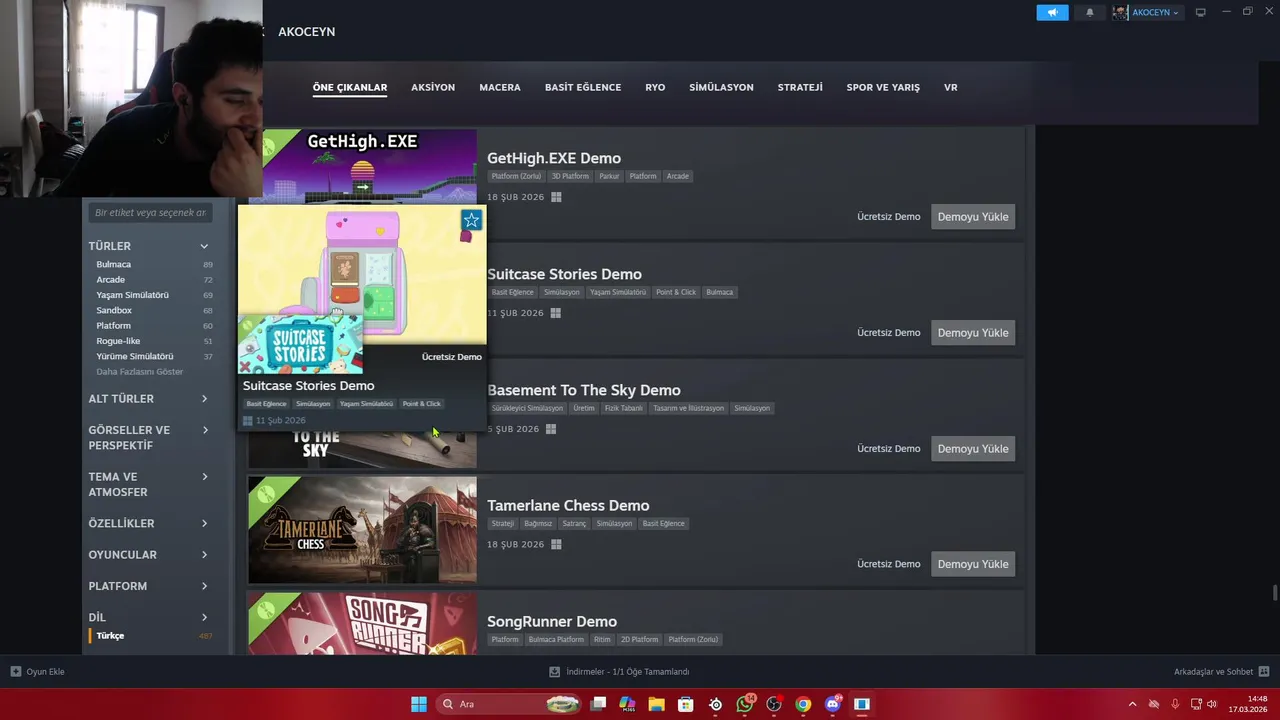Image resolution: width=1280 pixels, height=720 pixels.
Task: Open the Tamerlane Chess Demo title link
Action: coord(568,506)
